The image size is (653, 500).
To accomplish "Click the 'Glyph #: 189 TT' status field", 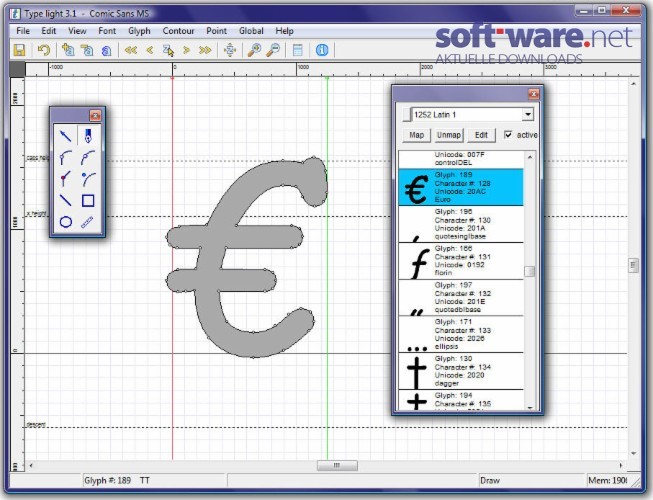I will 154,480.
